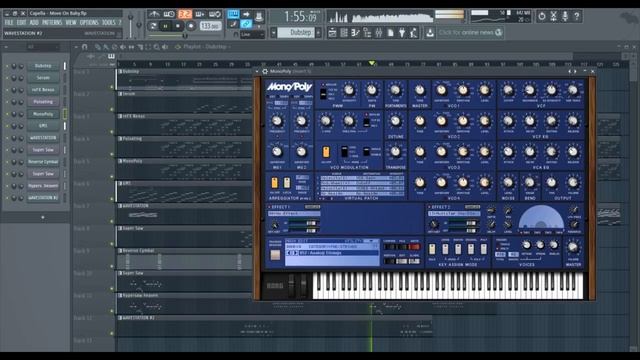Stop playback with the stop button
Screen dimensions: 640x360
coord(178,26)
